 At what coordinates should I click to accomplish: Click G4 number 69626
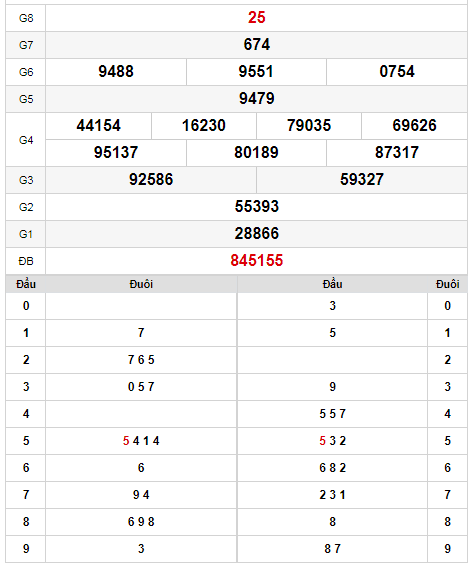tap(414, 126)
